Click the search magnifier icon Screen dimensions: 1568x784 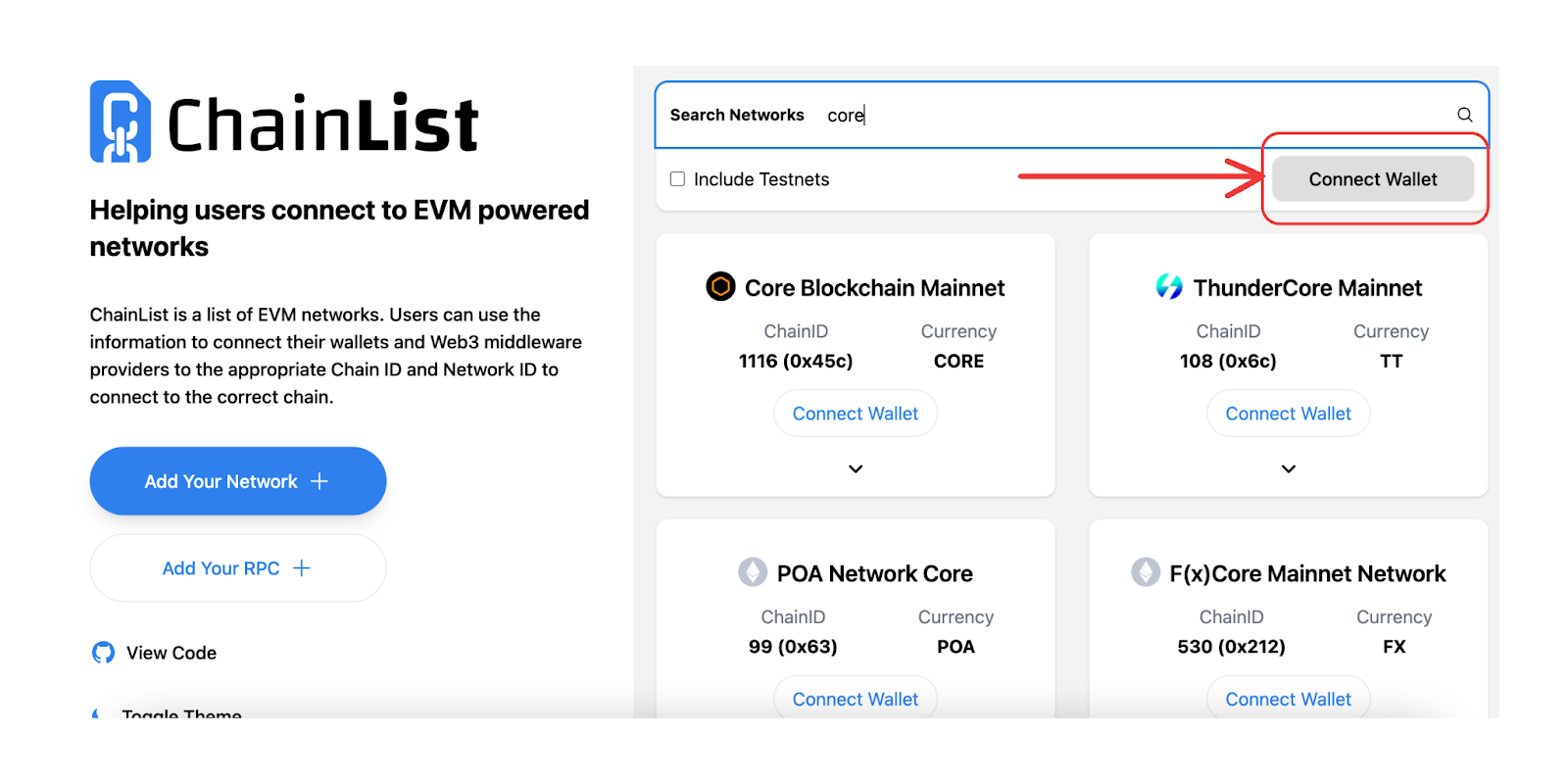pos(1464,115)
